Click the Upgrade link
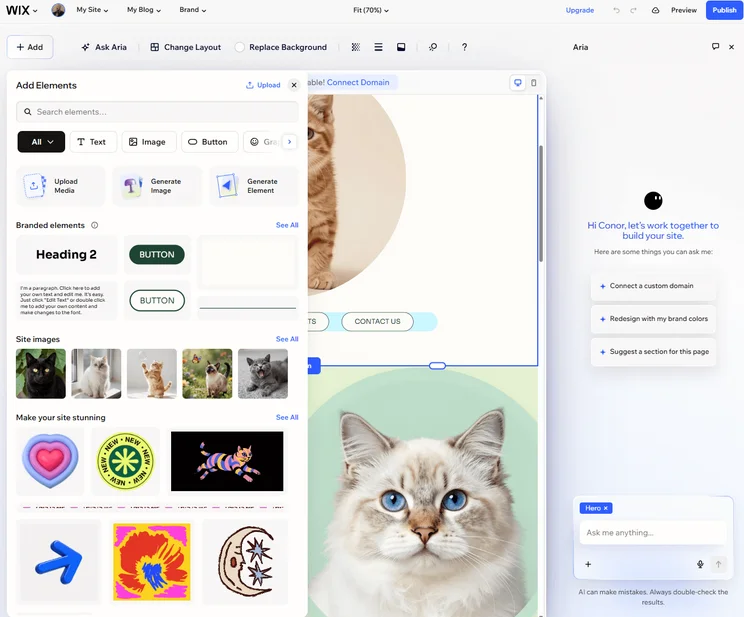The height and width of the screenshot is (617, 744). coord(579,10)
